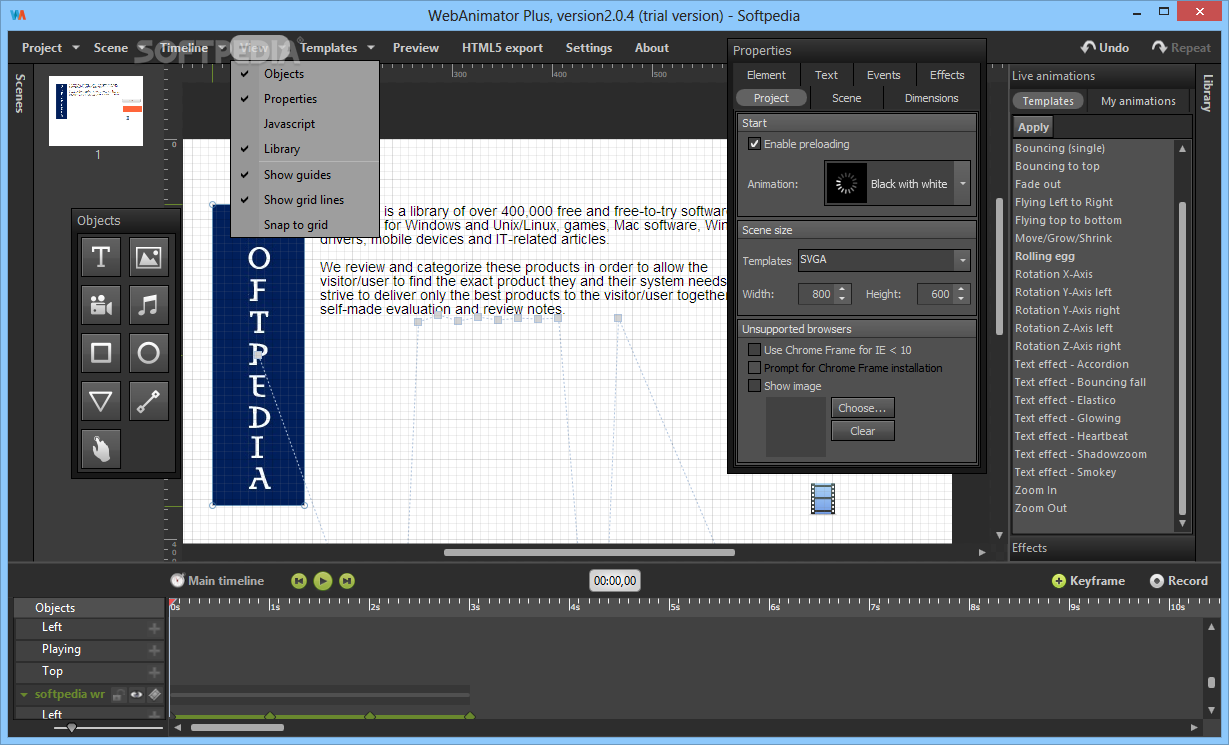
Task: Add keyframe on Objects Top row
Action: 154,672
